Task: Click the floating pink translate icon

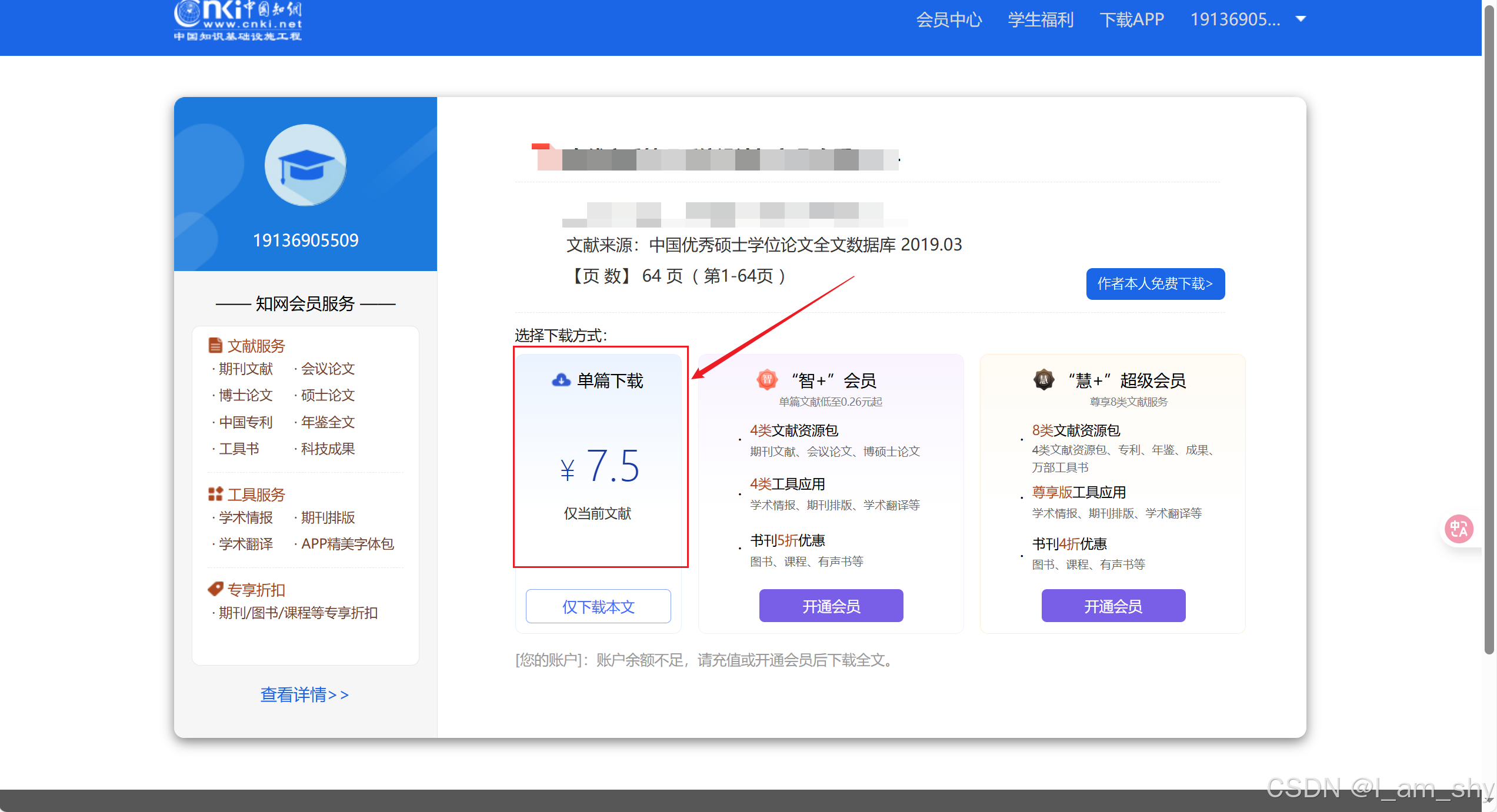Action: tap(1459, 529)
